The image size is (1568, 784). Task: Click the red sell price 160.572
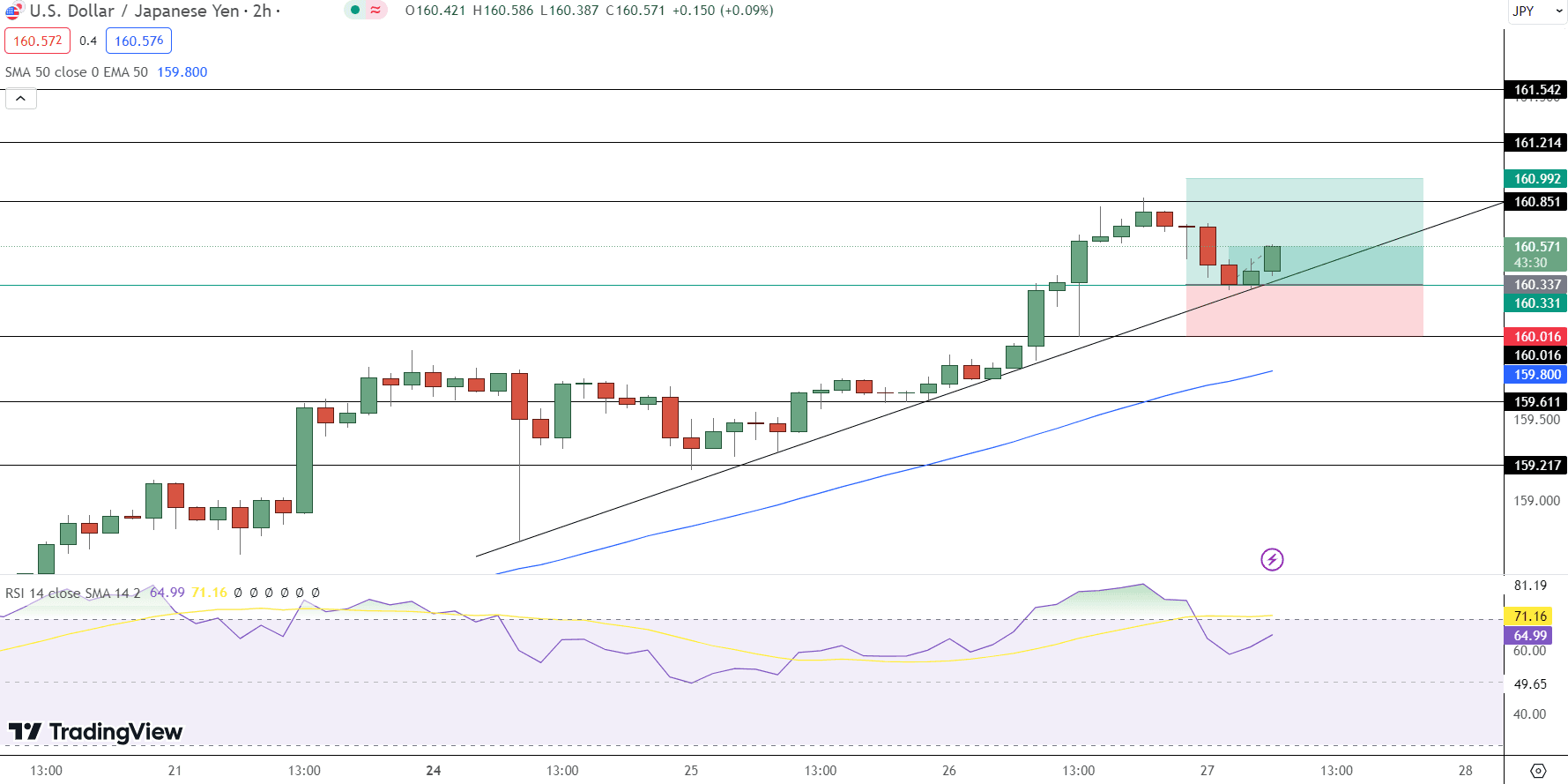tap(37, 41)
